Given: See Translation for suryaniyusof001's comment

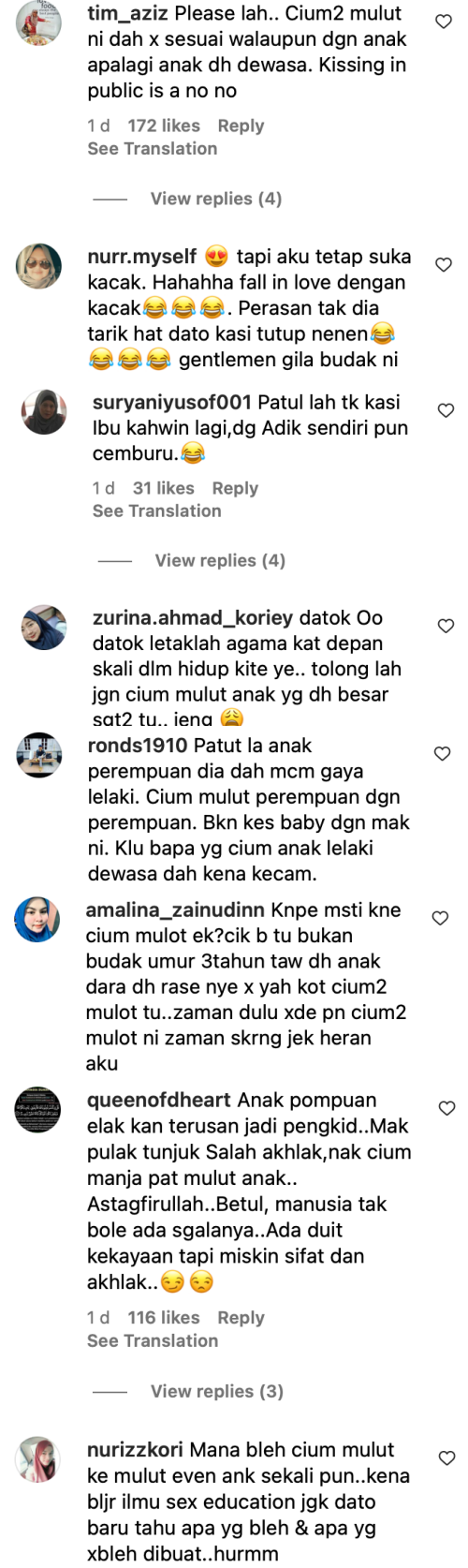Looking at the screenshot, I should pyautogui.click(x=157, y=510).
